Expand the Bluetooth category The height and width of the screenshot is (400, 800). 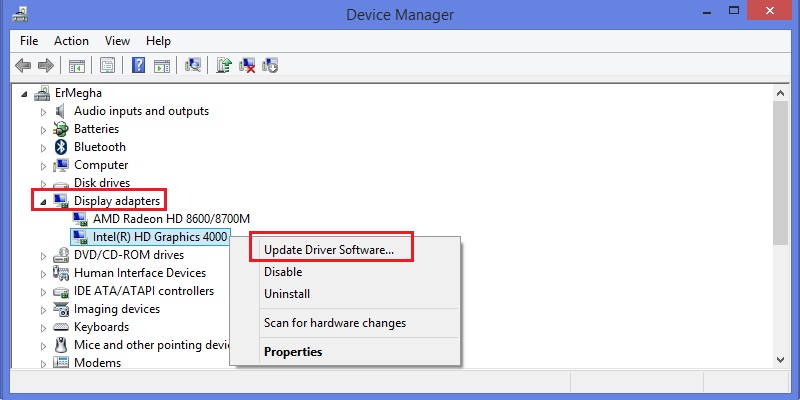coord(44,148)
